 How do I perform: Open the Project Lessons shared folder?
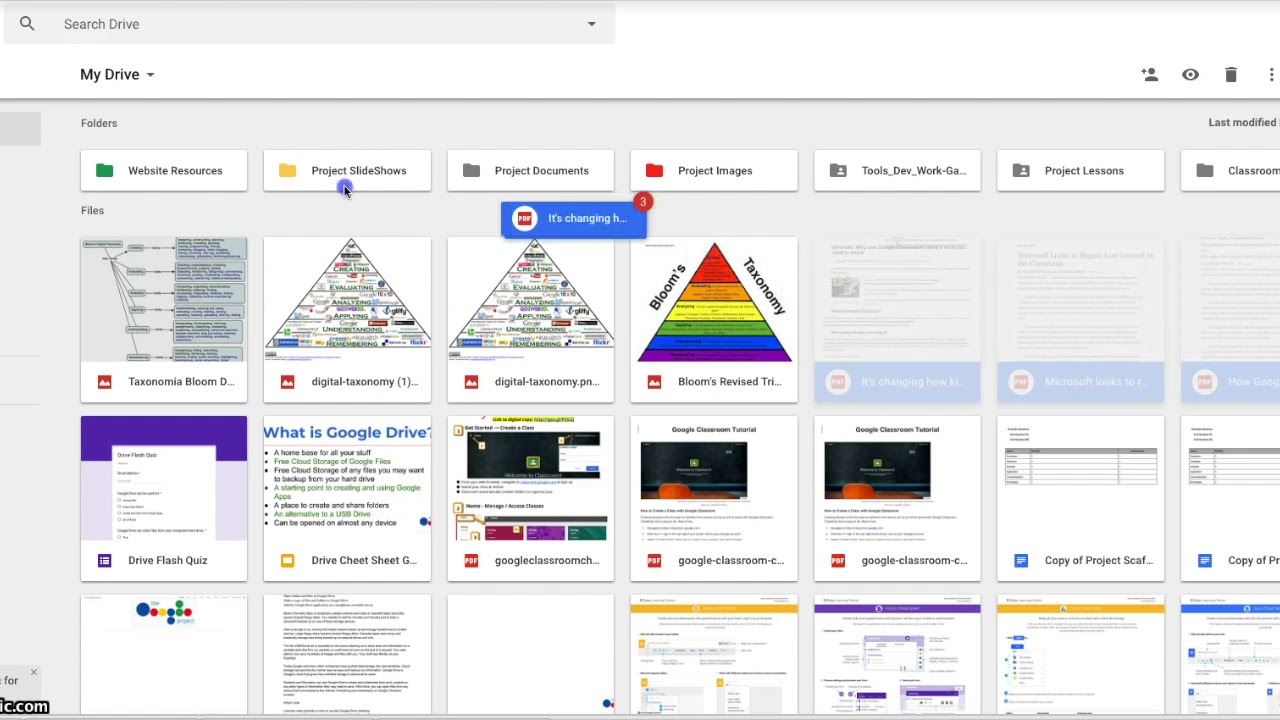pos(1081,171)
